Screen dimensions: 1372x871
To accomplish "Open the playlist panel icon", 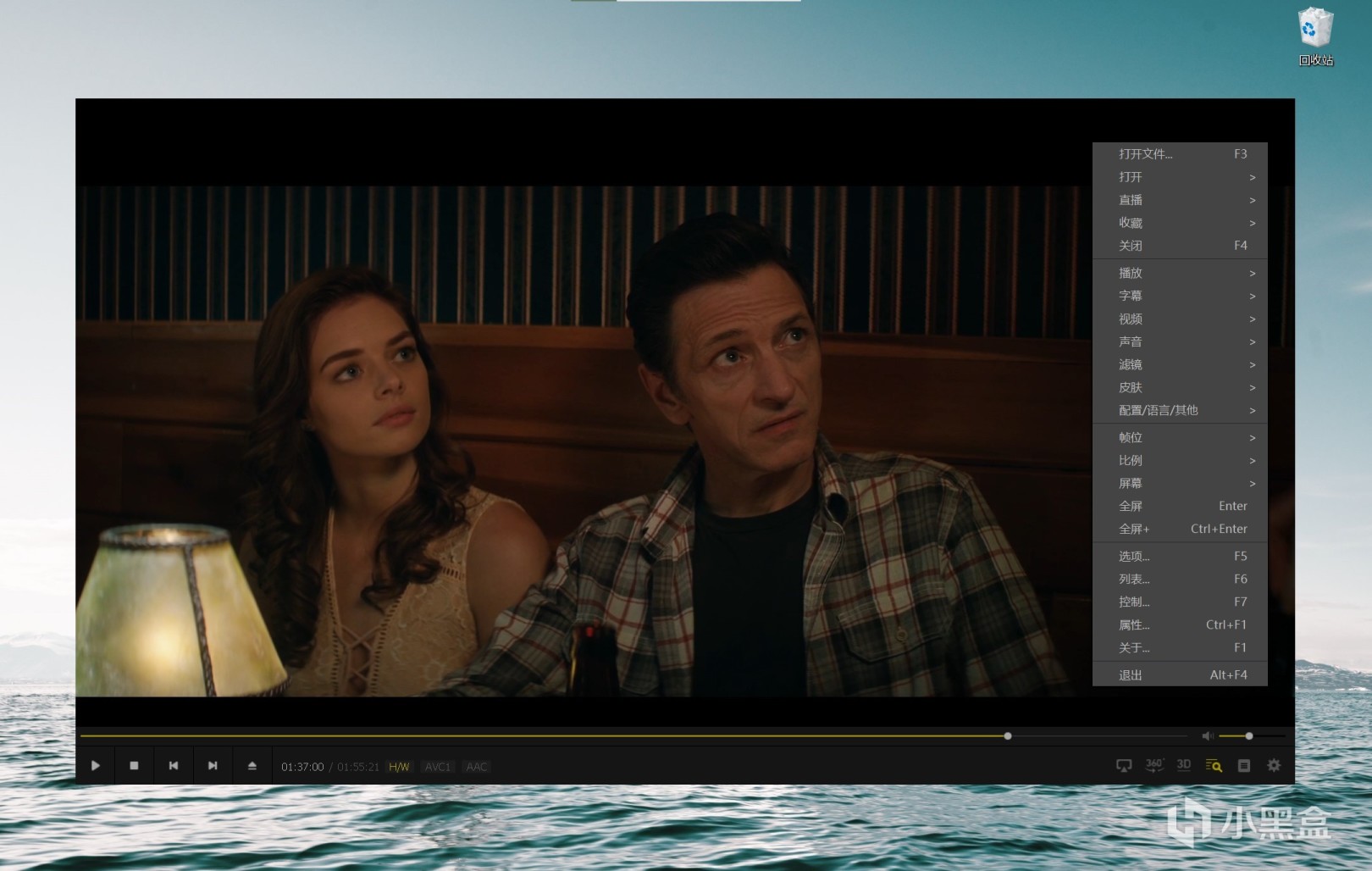I will tap(1244, 766).
